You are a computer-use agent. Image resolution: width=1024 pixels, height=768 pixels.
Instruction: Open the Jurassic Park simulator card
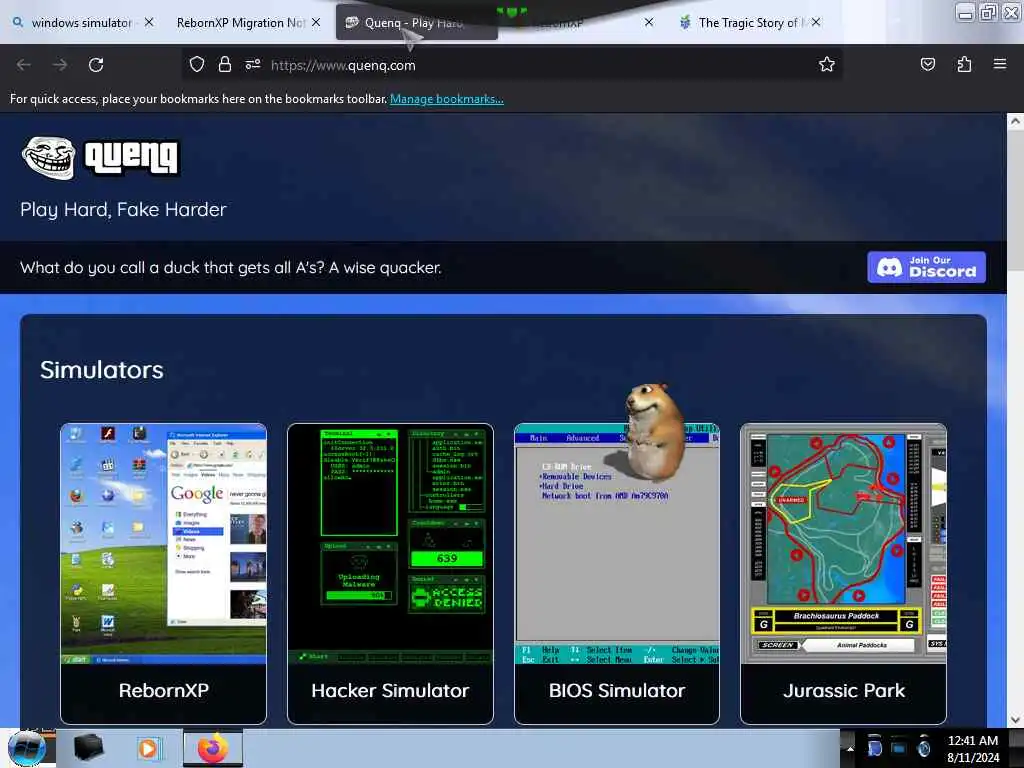tap(843, 574)
